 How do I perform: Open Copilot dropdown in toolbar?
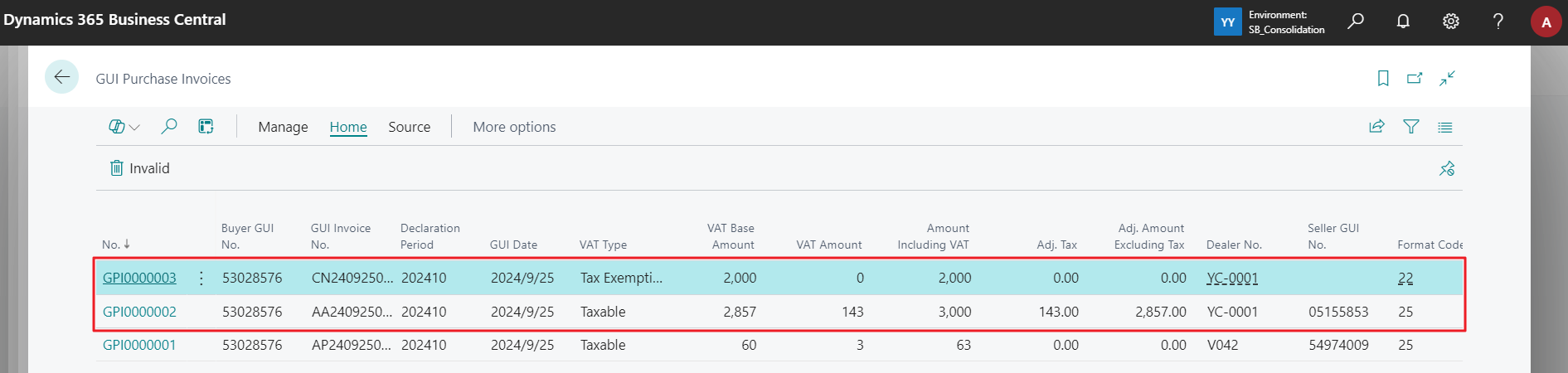tap(124, 127)
